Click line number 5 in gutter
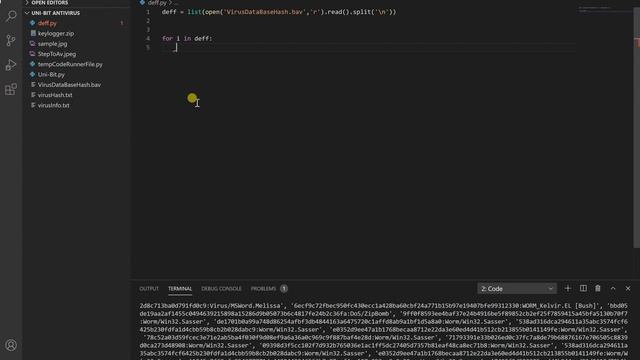640x360 pixels. [x=148, y=47]
